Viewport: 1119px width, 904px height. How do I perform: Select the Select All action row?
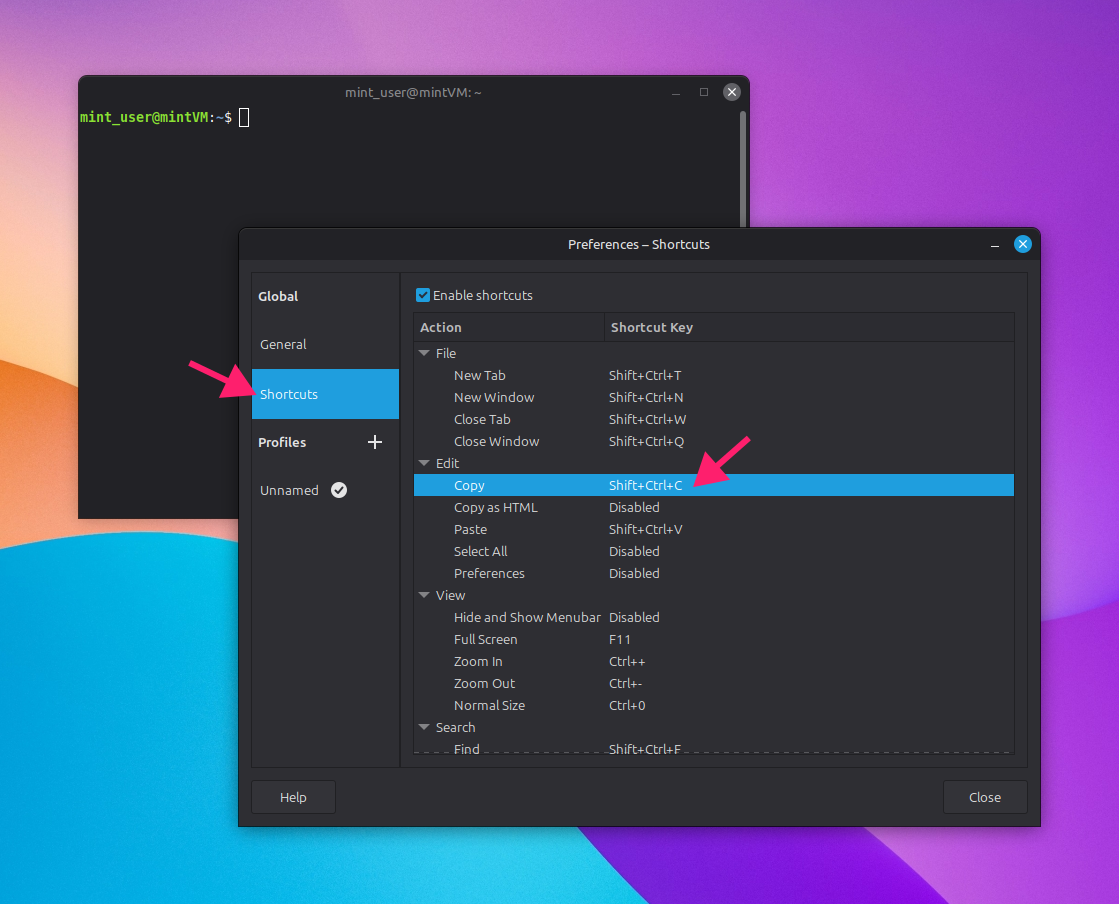point(714,552)
